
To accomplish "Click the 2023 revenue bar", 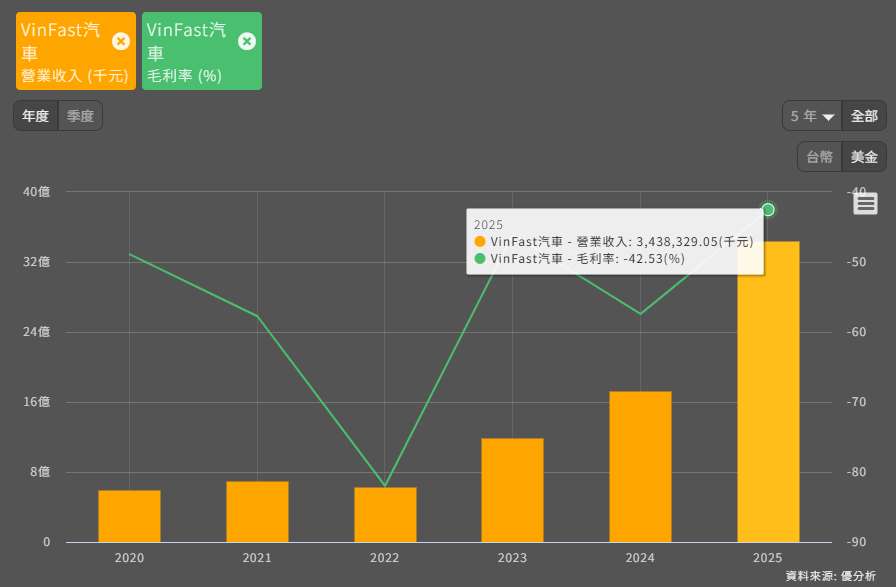I will point(512,490).
